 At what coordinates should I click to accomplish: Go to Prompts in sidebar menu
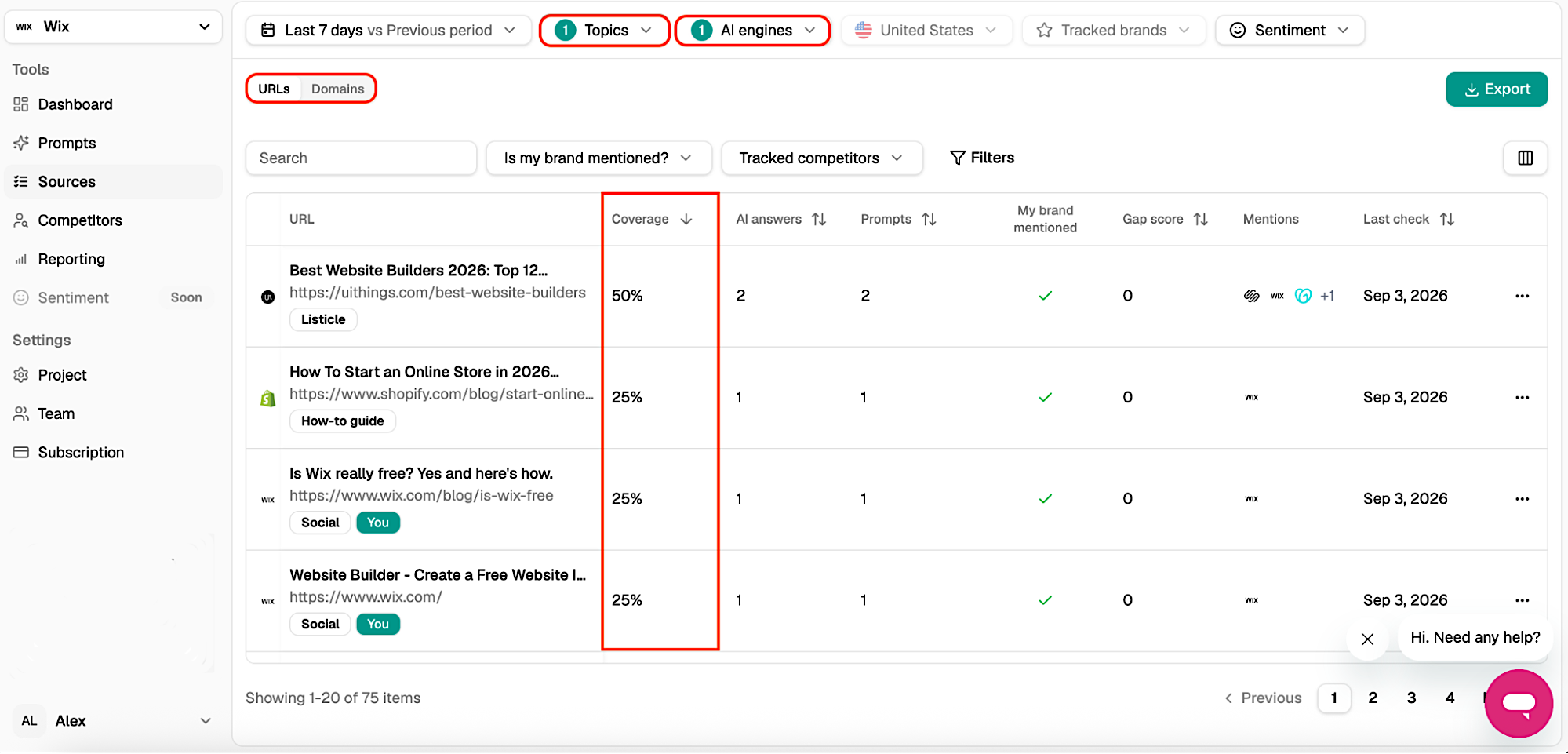click(67, 143)
